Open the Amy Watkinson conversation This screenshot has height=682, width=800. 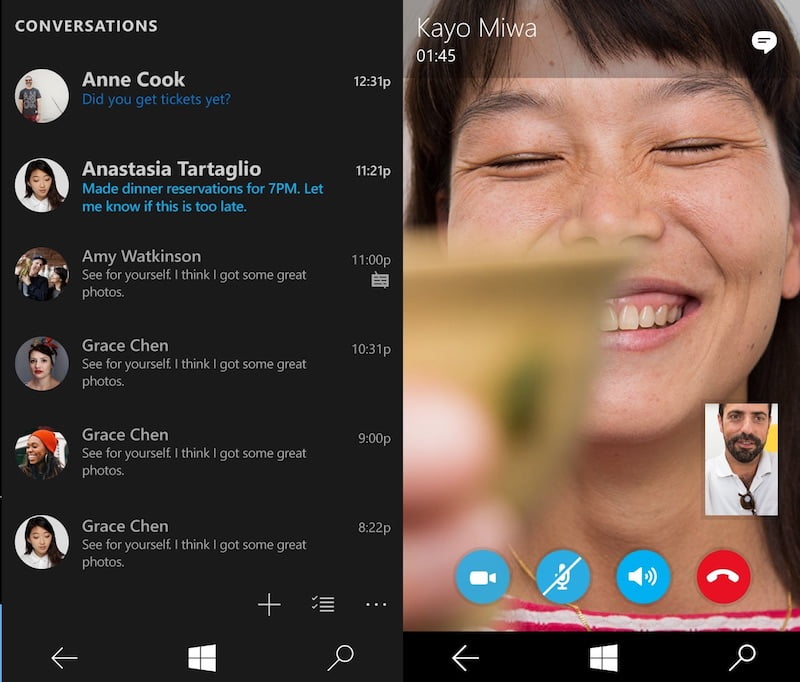tap(200, 274)
